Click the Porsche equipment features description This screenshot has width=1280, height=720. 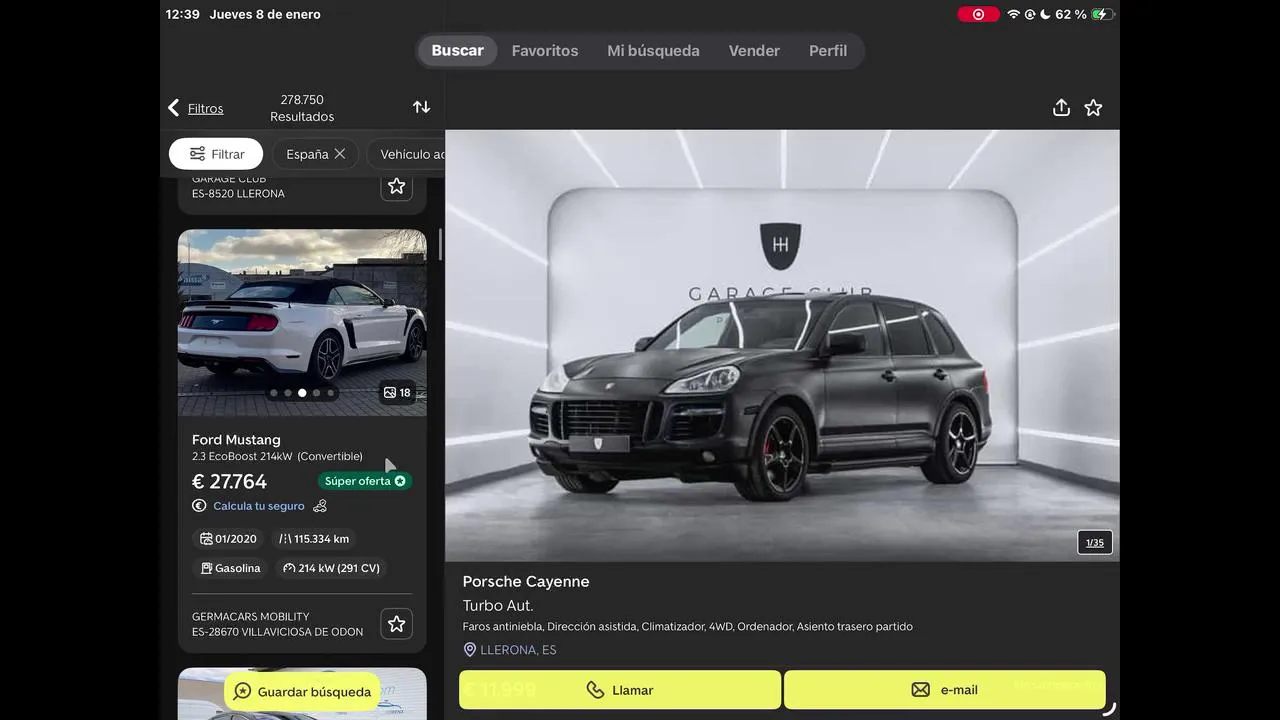coord(688,627)
